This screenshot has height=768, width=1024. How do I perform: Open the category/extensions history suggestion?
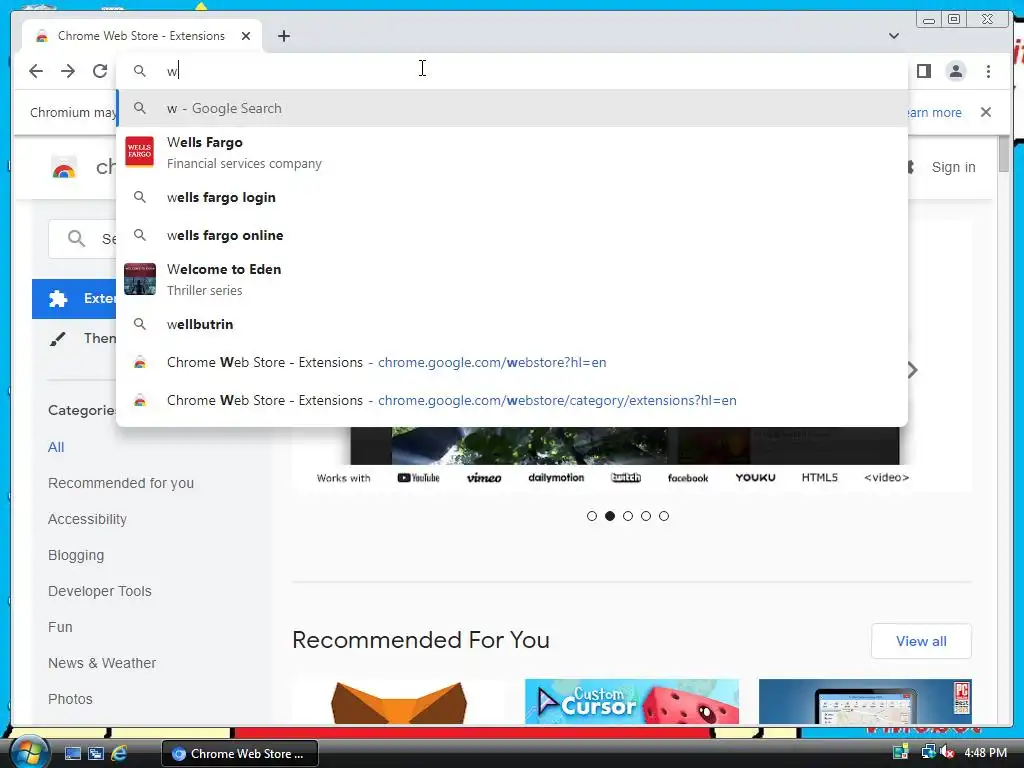click(x=512, y=400)
